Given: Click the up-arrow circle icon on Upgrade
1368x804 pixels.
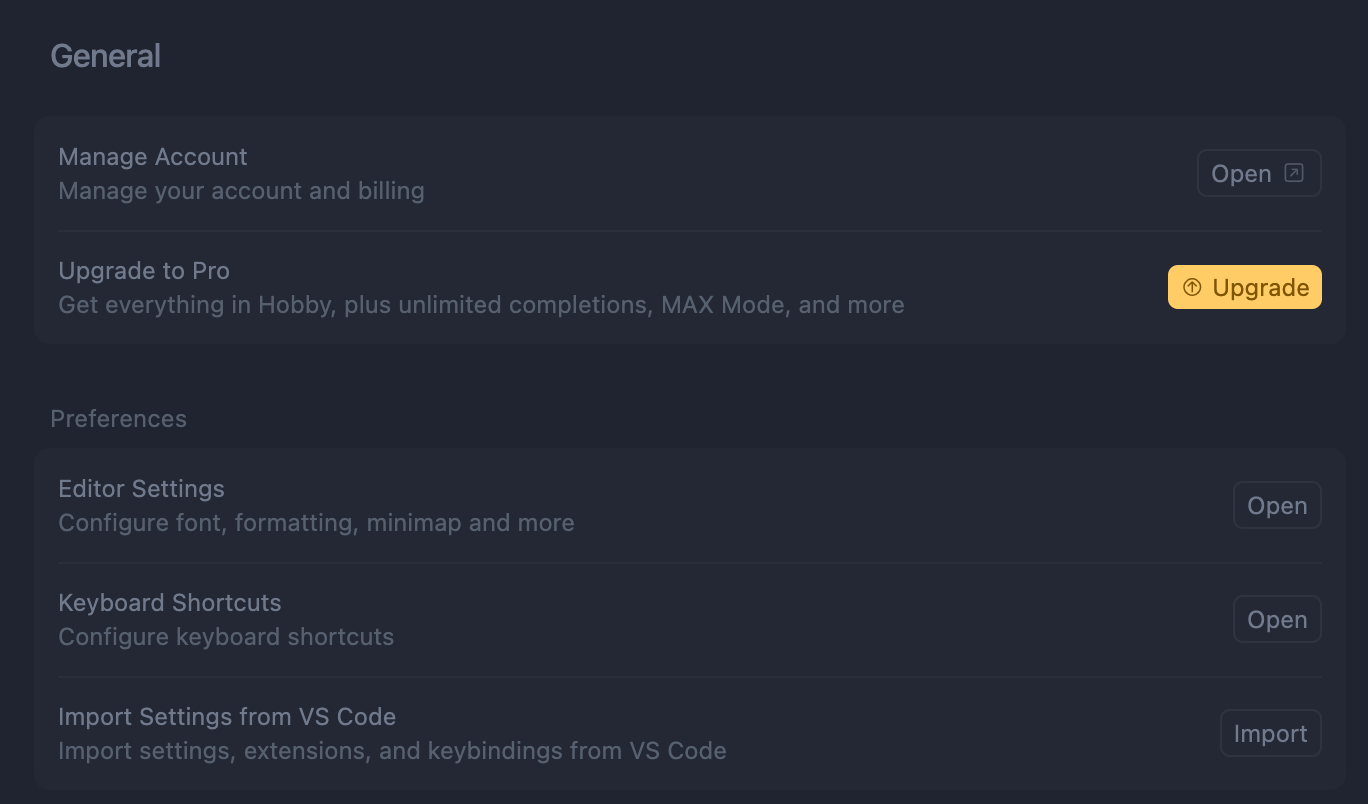Looking at the screenshot, I should tap(1192, 287).
